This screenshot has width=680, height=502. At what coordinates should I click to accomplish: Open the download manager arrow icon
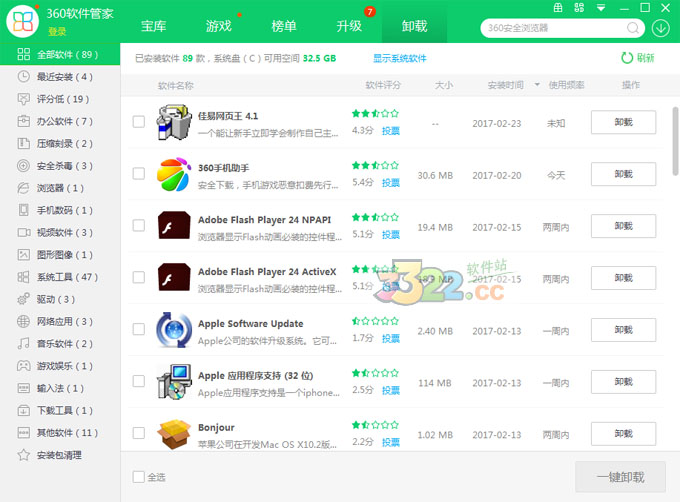[x=660, y=28]
